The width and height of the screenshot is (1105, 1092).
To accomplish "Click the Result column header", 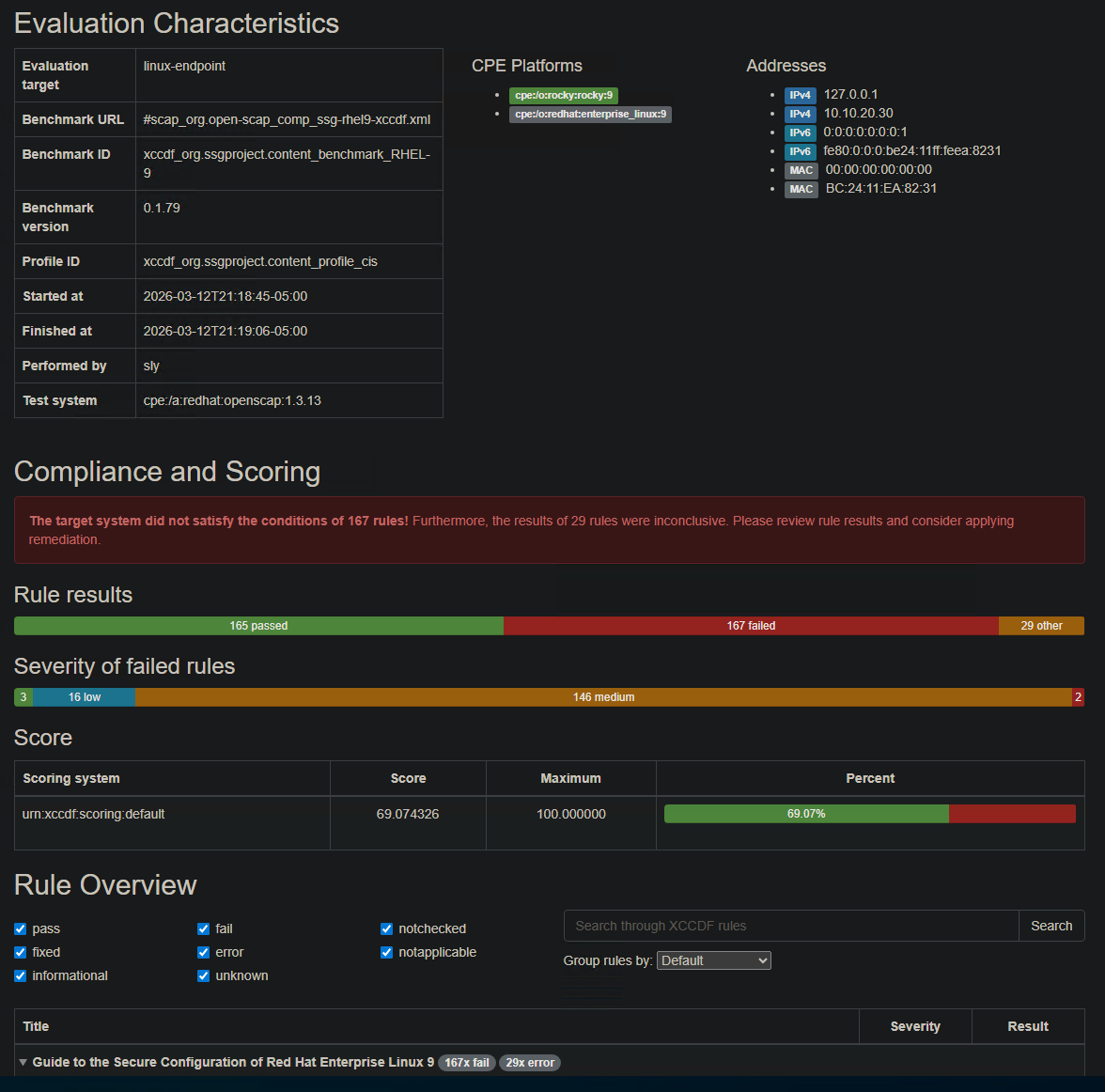I will click(x=1027, y=1026).
